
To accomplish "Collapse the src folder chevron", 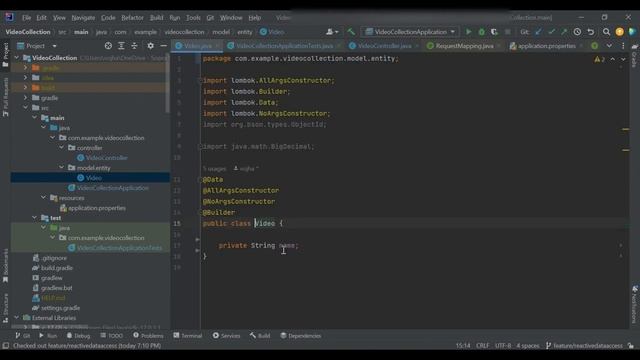I will click(x=26, y=108).
